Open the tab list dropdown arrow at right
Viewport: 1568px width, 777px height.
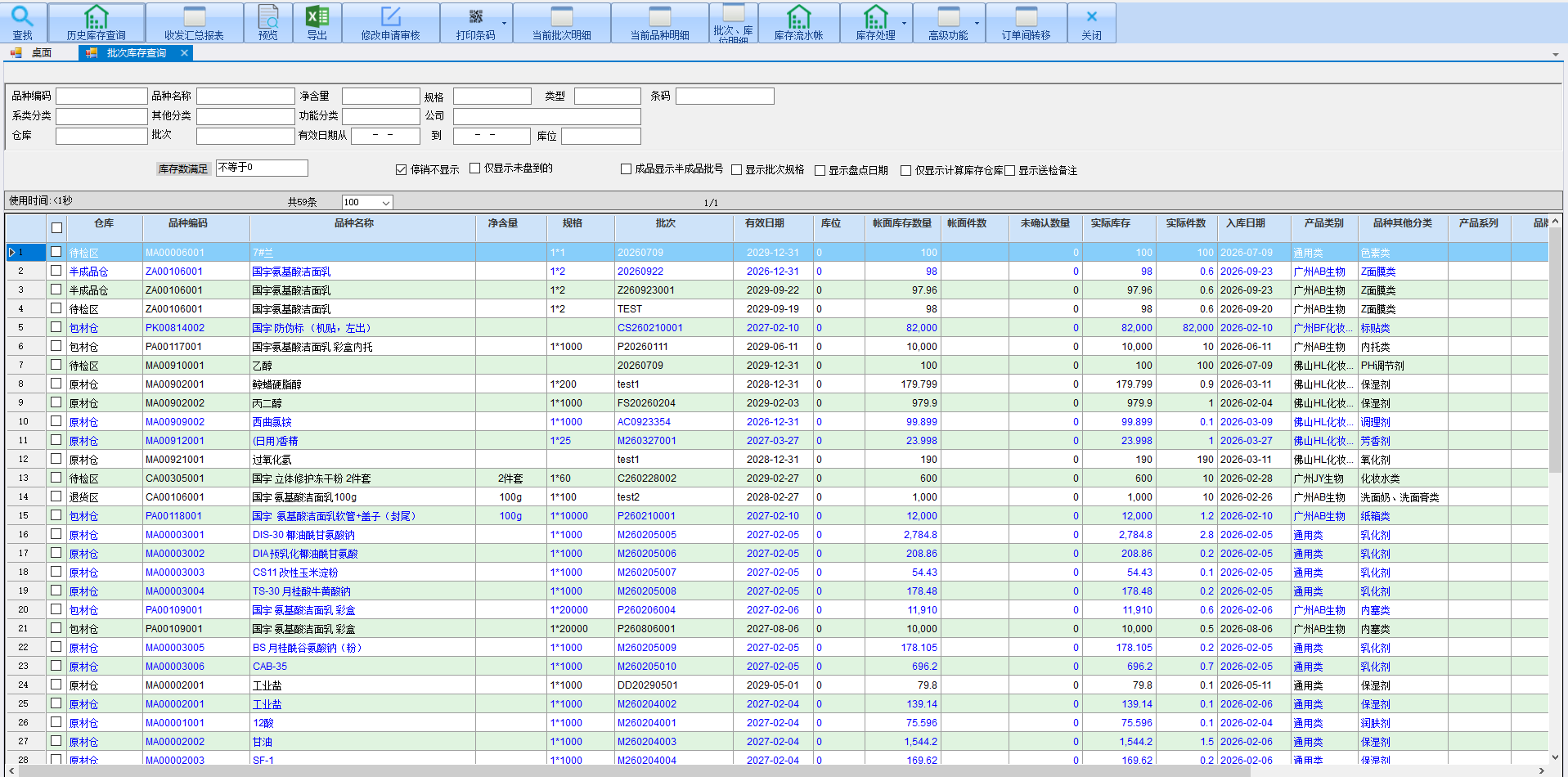(x=1555, y=54)
